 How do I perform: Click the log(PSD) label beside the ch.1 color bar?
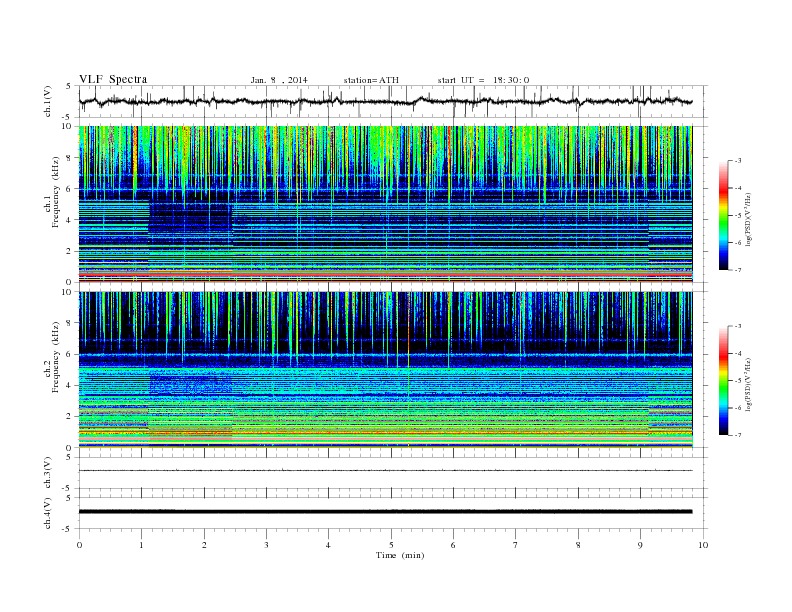click(749, 219)
